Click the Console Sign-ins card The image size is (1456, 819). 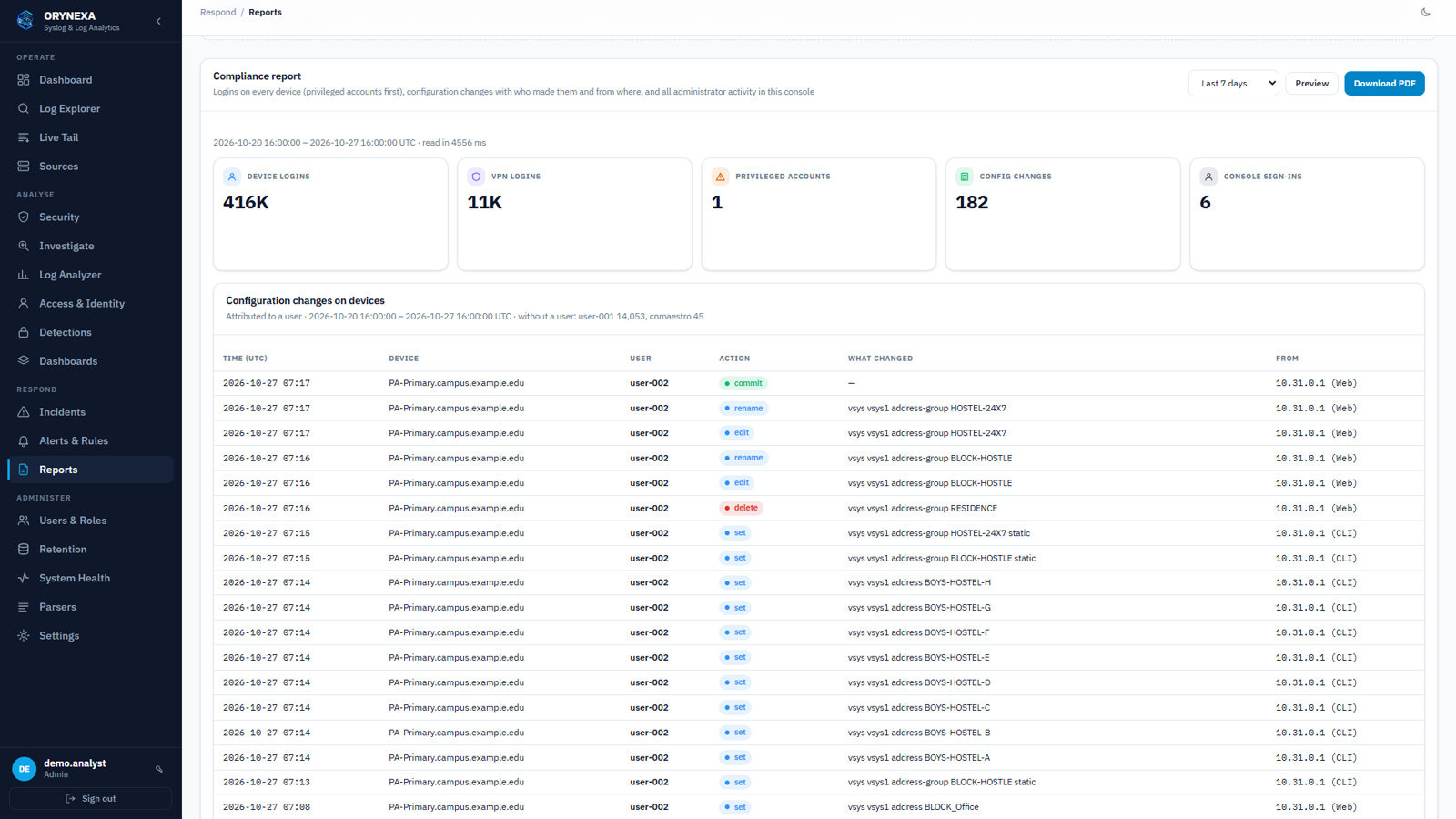click(1307, 215)
